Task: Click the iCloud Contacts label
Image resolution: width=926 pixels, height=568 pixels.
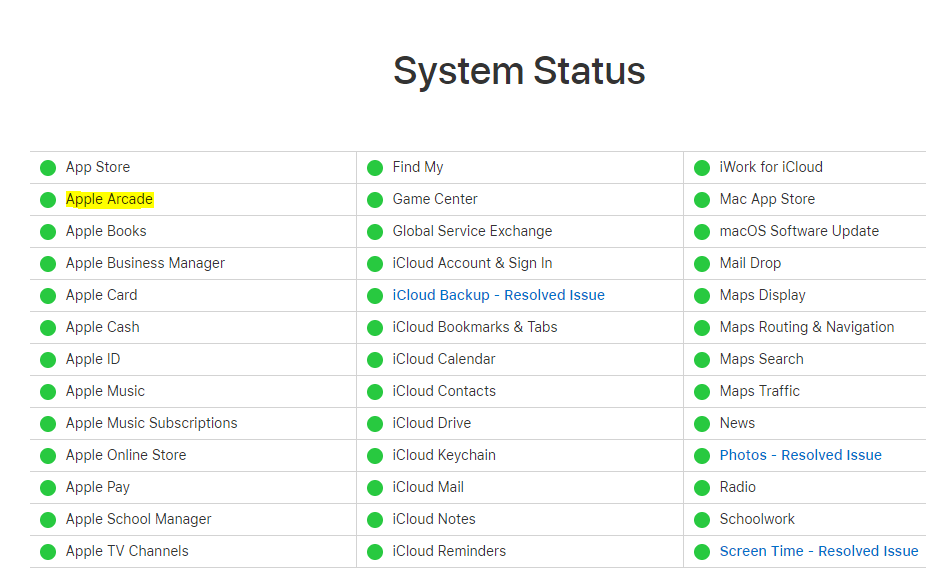Action: (444, 391)
